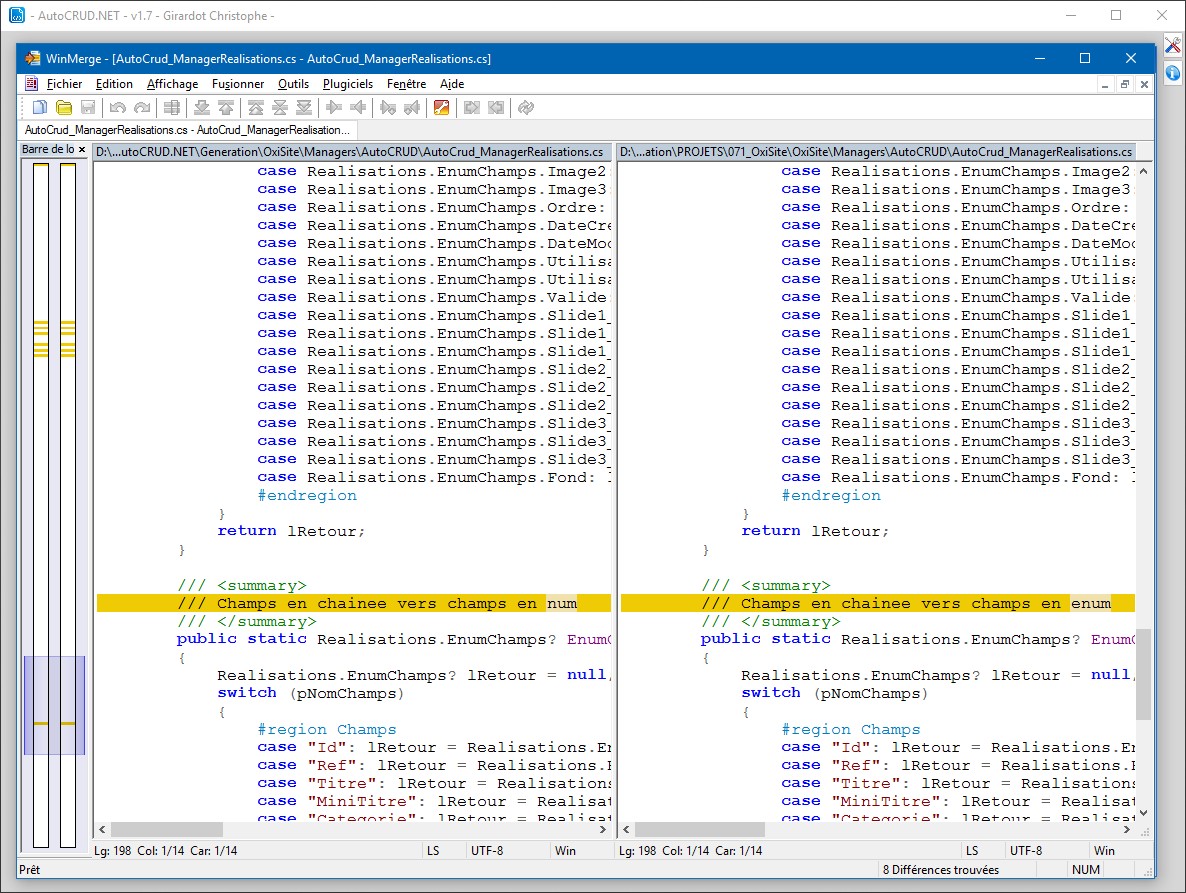Image resolution: width=1186 pixels, height=893 pixels.
Task: Click '#endregion' in the left pane
Action: click(x=307, y=496)
